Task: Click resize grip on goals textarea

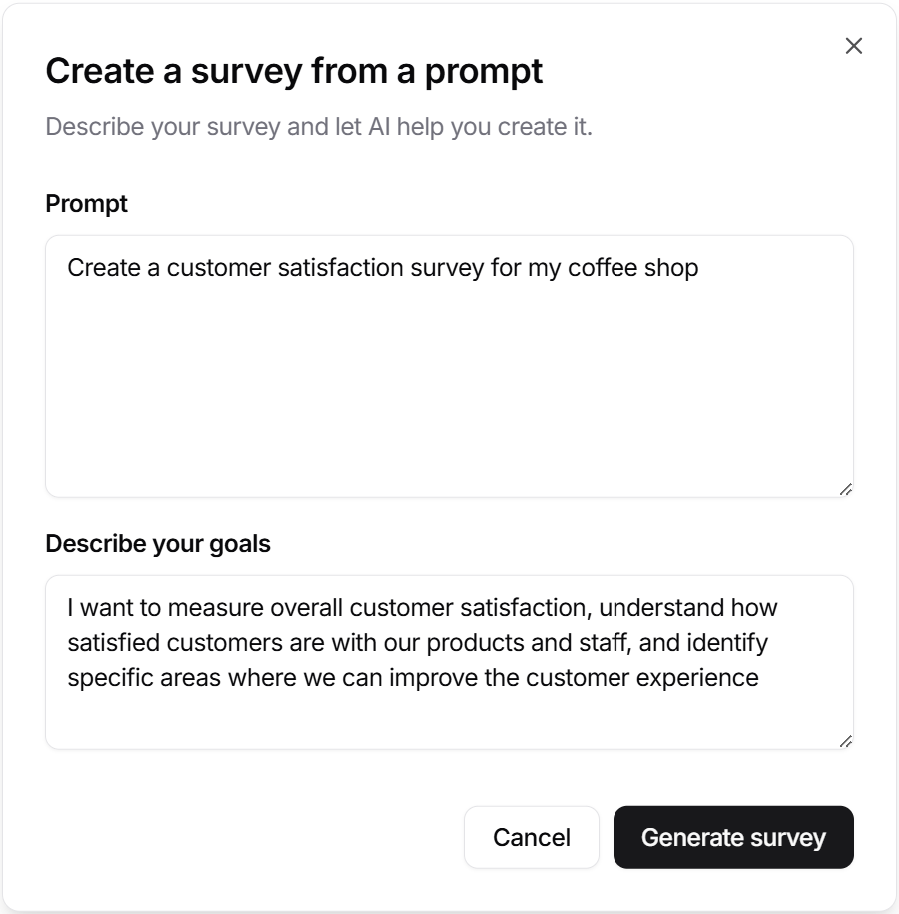Action: coord(846,741)
